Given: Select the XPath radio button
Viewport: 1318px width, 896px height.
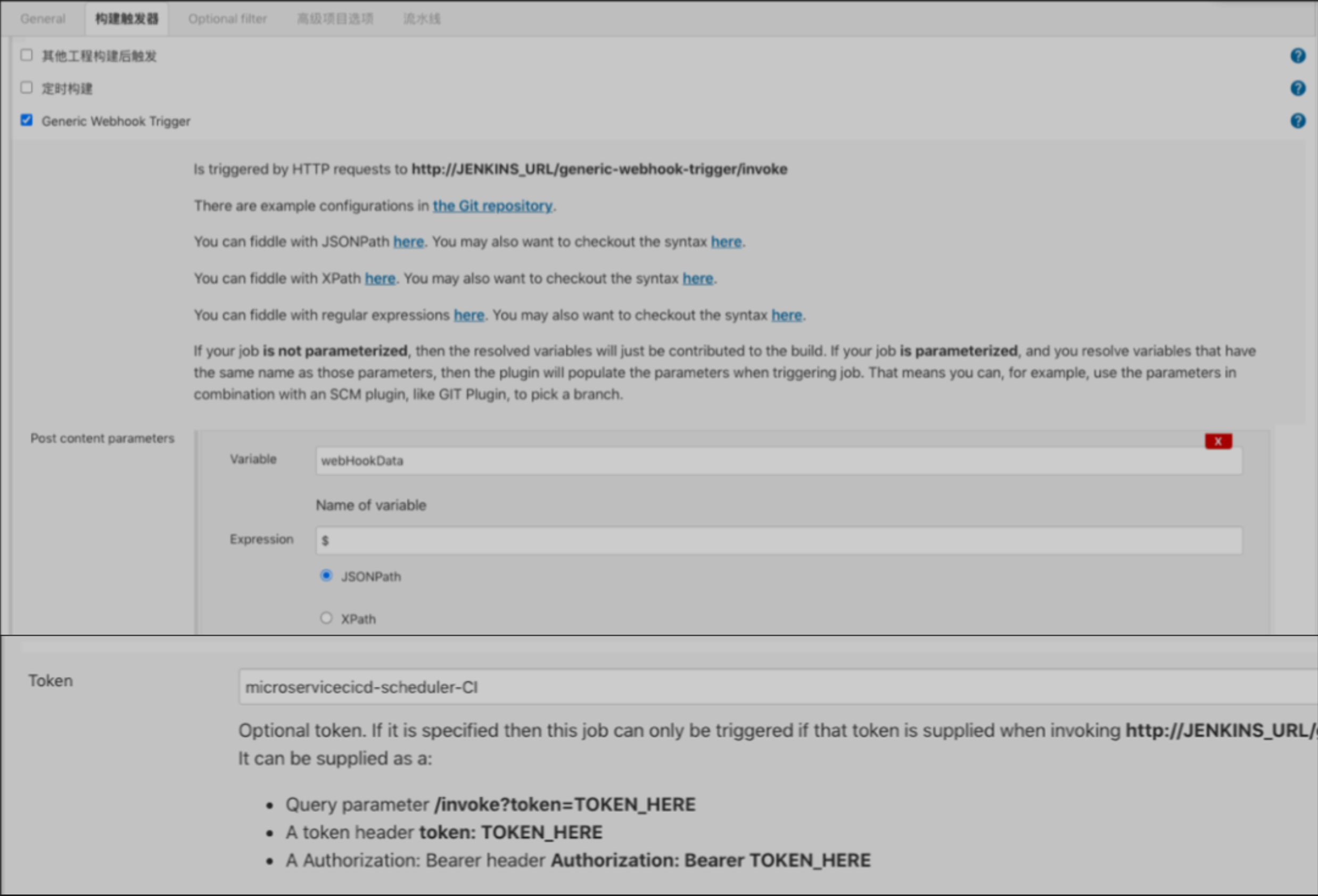Looking at the screenshot, I should coord(326,618).
